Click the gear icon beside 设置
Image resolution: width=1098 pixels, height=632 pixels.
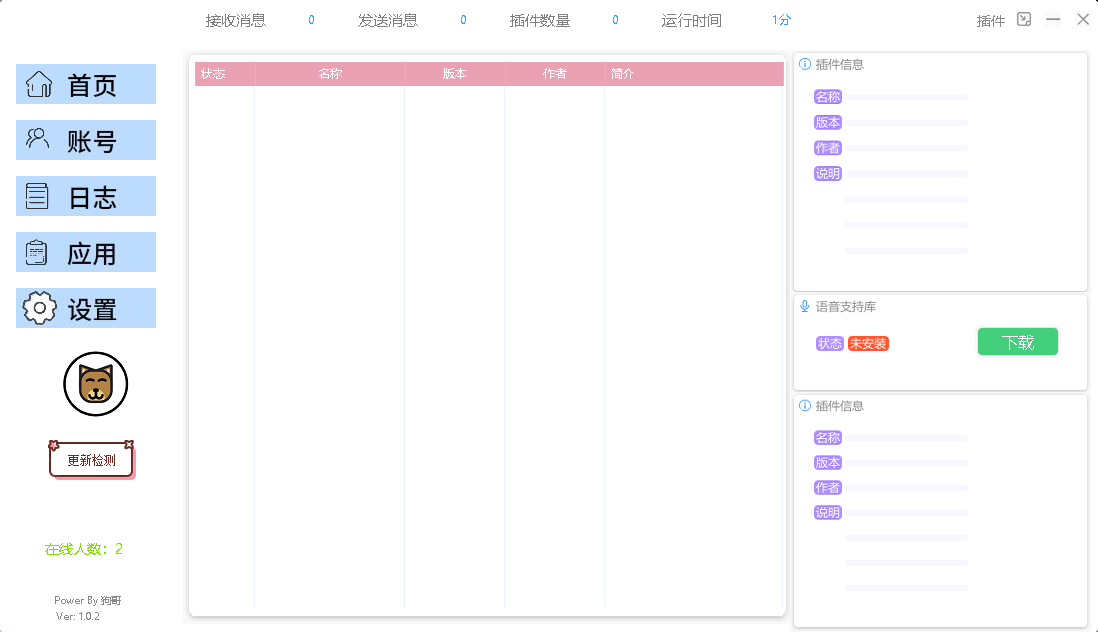coord(39,308)
